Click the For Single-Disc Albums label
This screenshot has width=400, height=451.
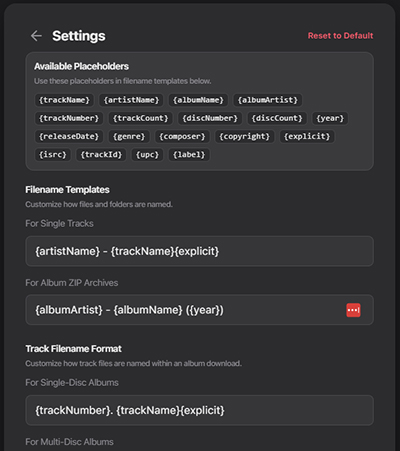tap(72, 382)
